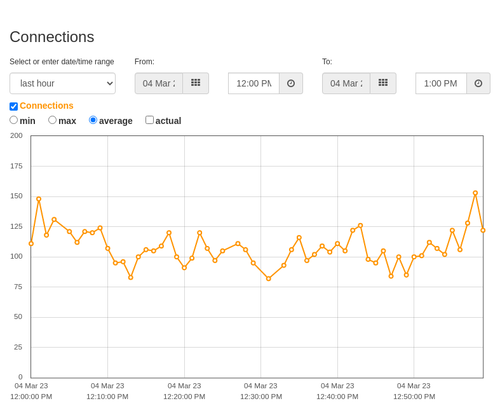Click the lowest data point near 12:31 PM
500x403 pixels.
(269, 279)
